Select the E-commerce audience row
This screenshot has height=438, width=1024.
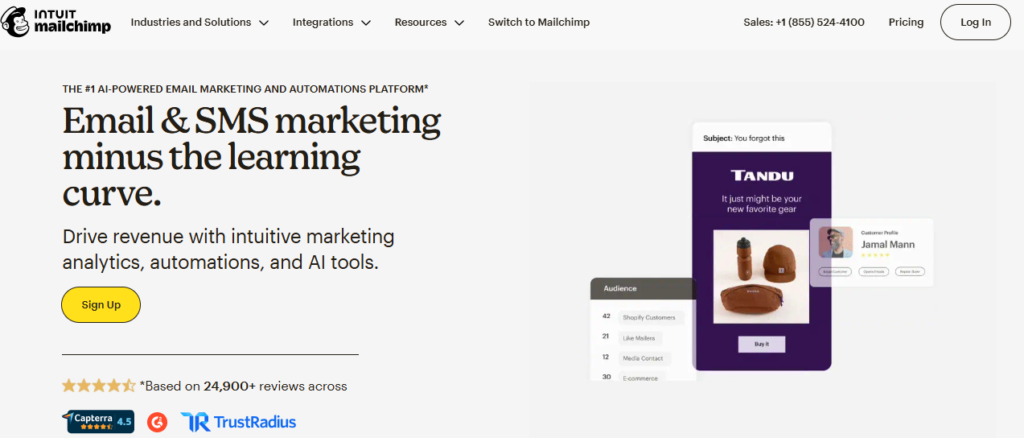[x=635, y=377]
